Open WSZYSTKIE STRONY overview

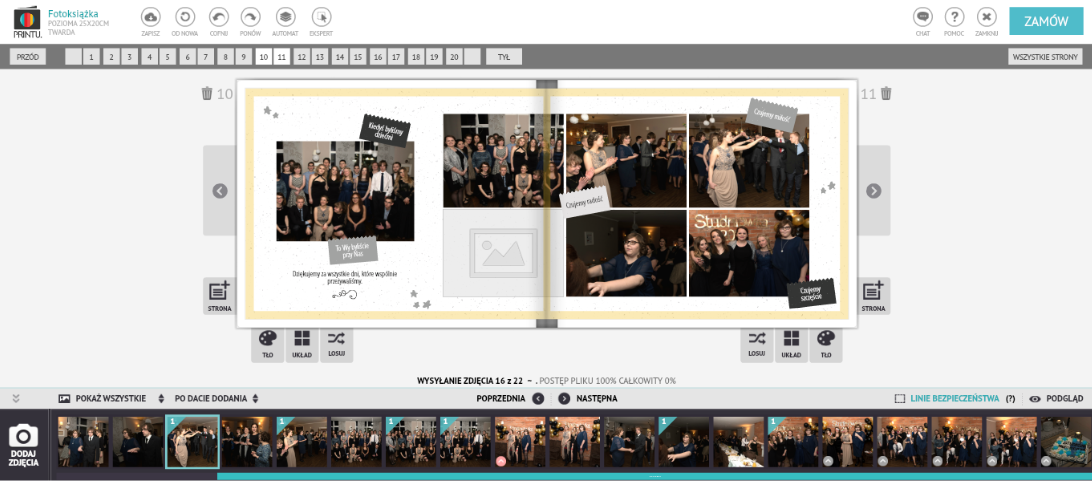(x=1045, y=57)
